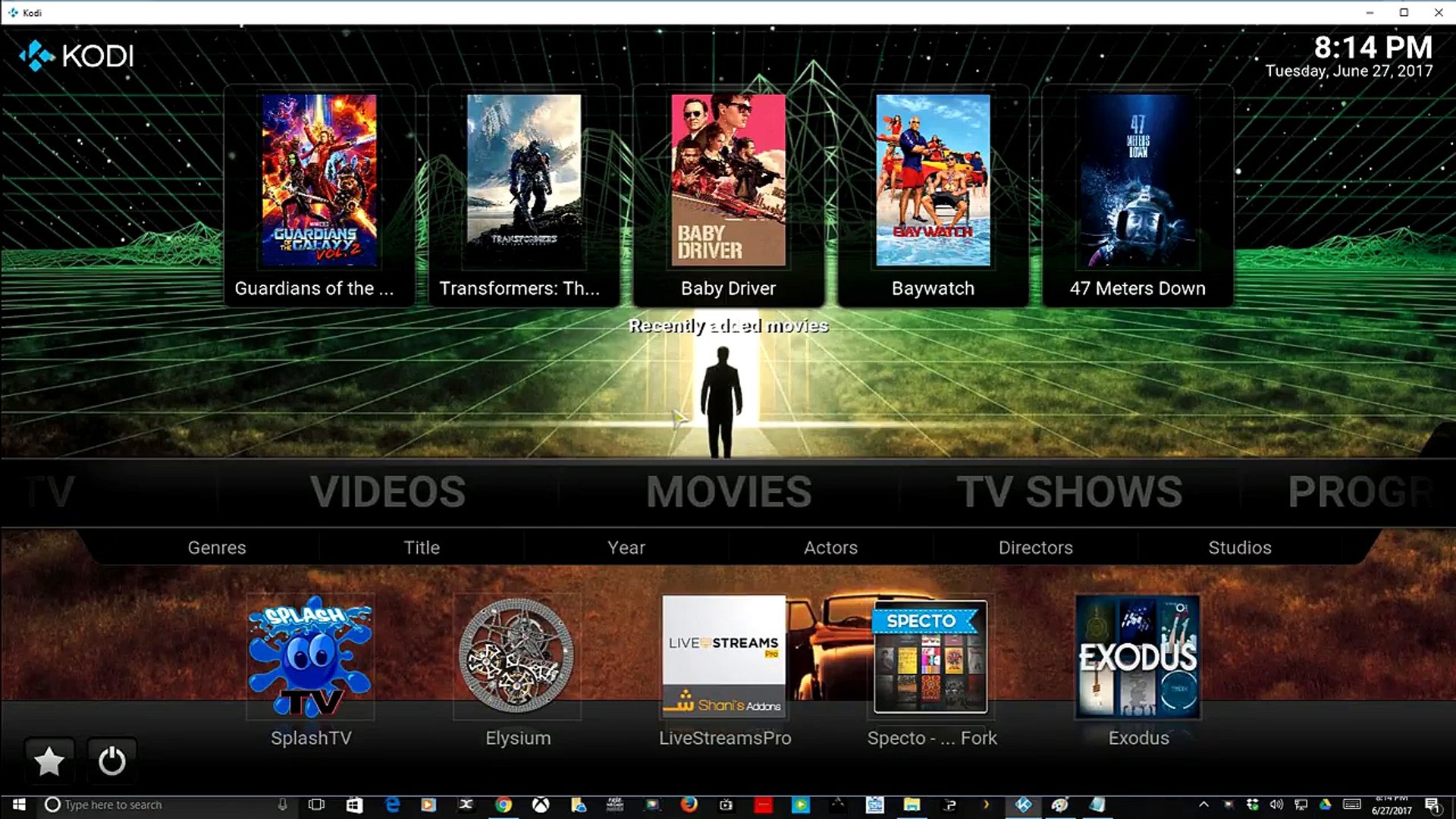Viewport: 1456px width, 819px height.
Task: Open Windows Store from the taskbar
Action: tap(354, 805)
